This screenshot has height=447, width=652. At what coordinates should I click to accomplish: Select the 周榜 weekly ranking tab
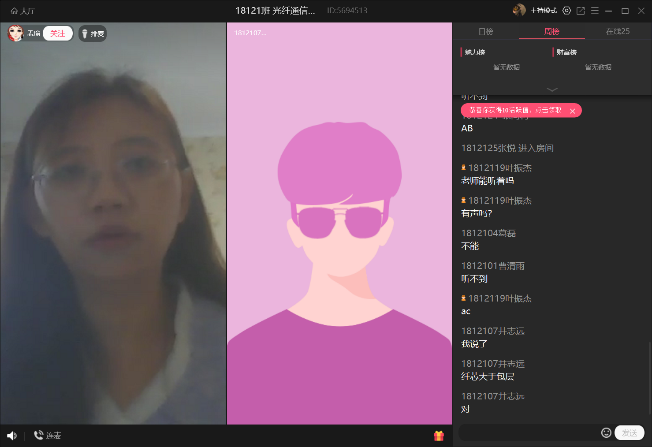click(x=551, y=32)
